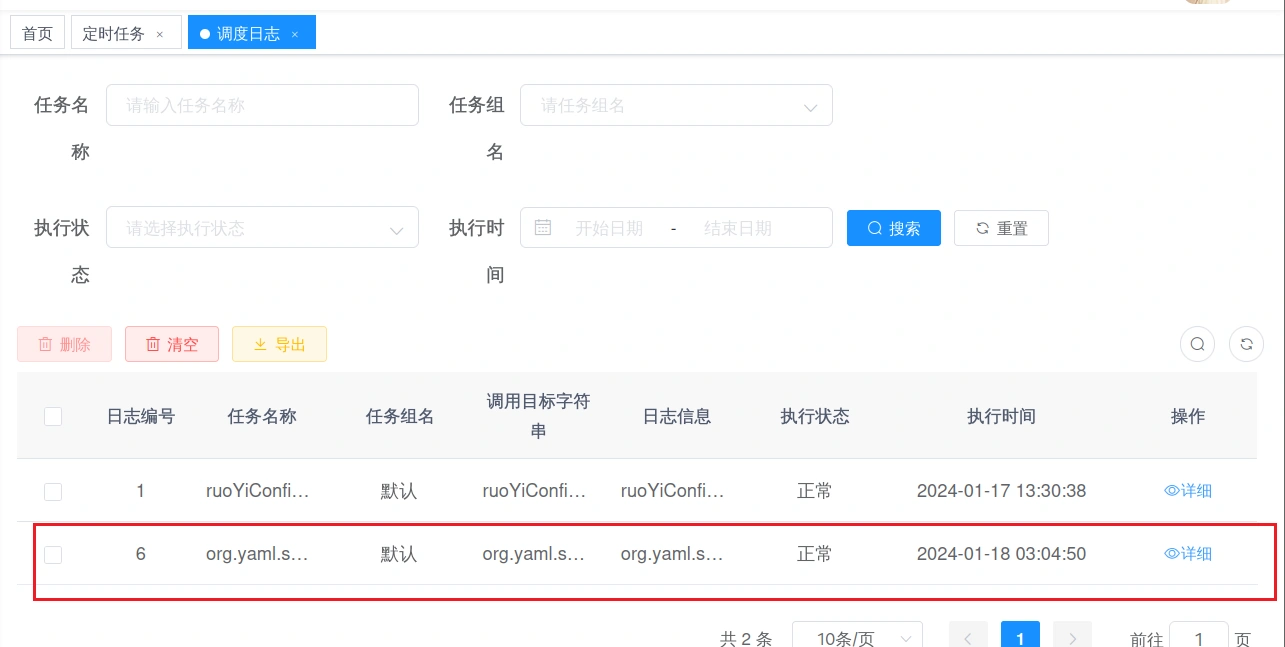The height and width of the screenshot is (647, 1285).
Task: Expand the 任务组名 dropdown
Action: point(676,106)
